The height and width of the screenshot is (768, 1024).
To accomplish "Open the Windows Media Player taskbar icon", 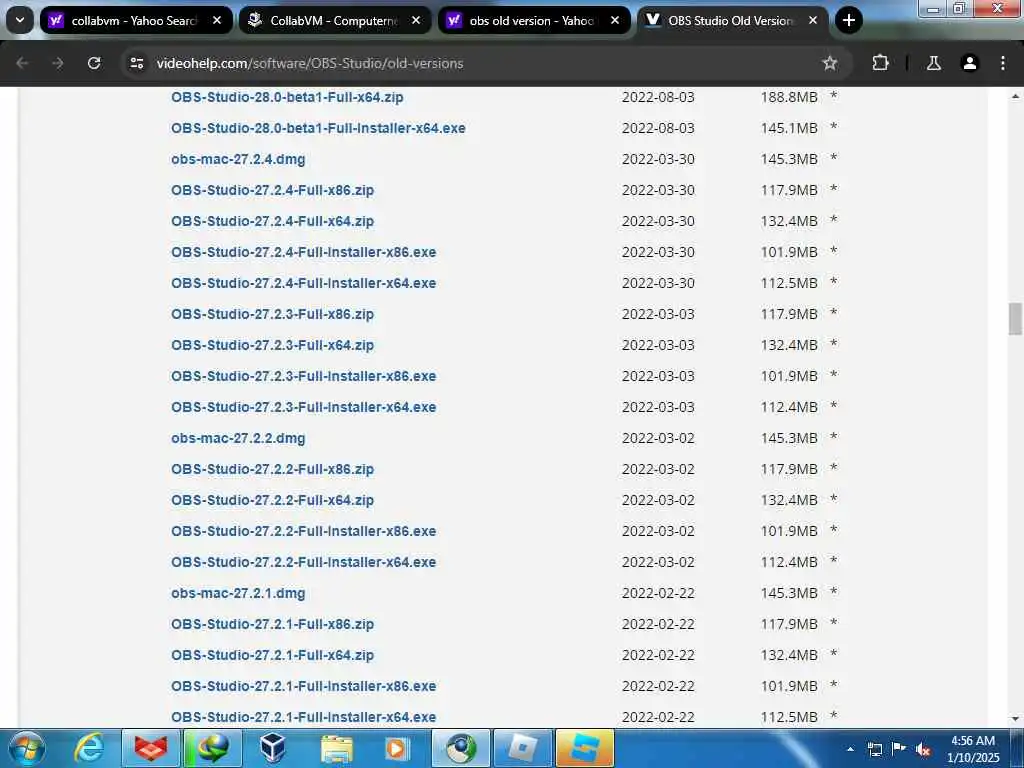I will pyautogui.click(x=397, y=748).
